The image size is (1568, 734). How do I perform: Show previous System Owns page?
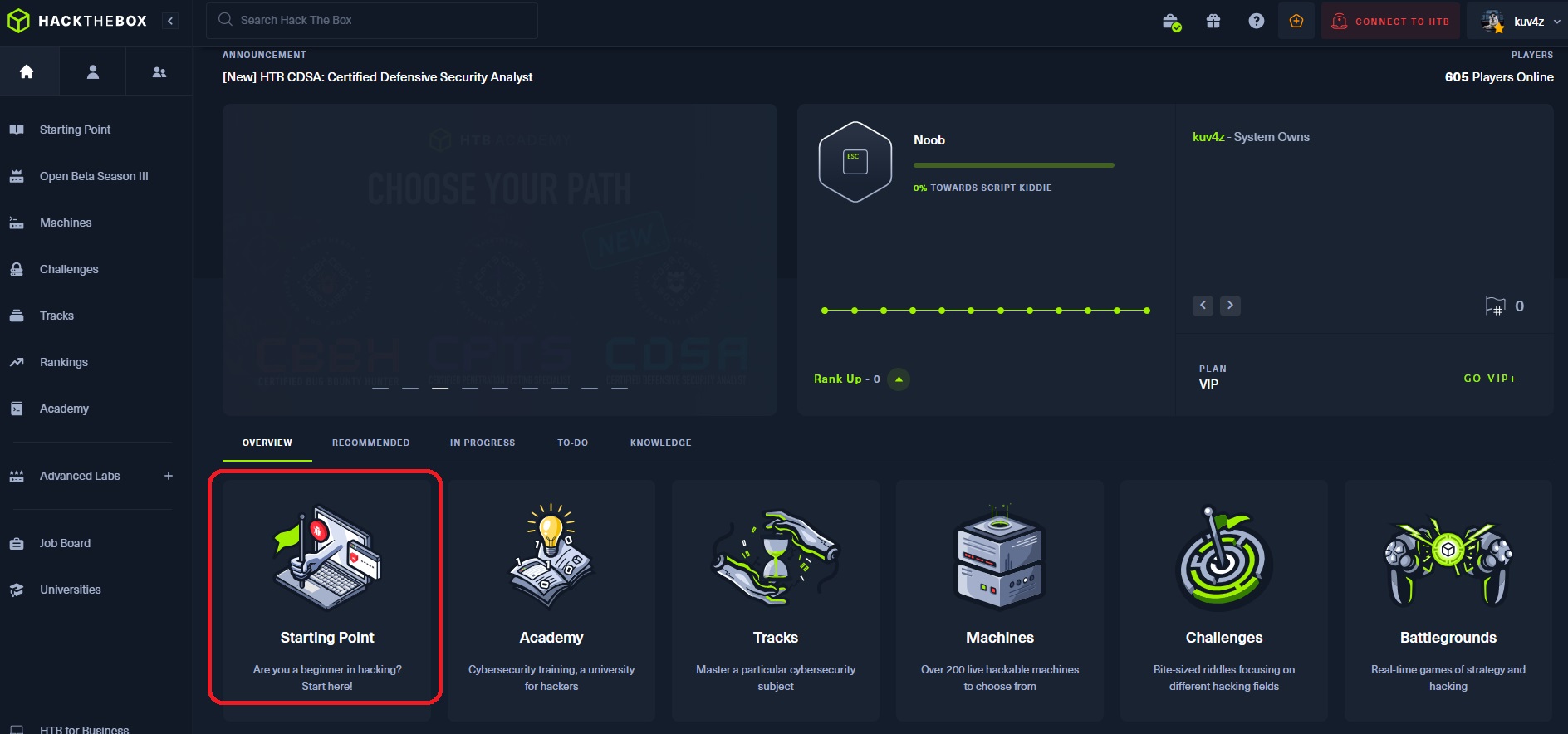pos(1203,306)
